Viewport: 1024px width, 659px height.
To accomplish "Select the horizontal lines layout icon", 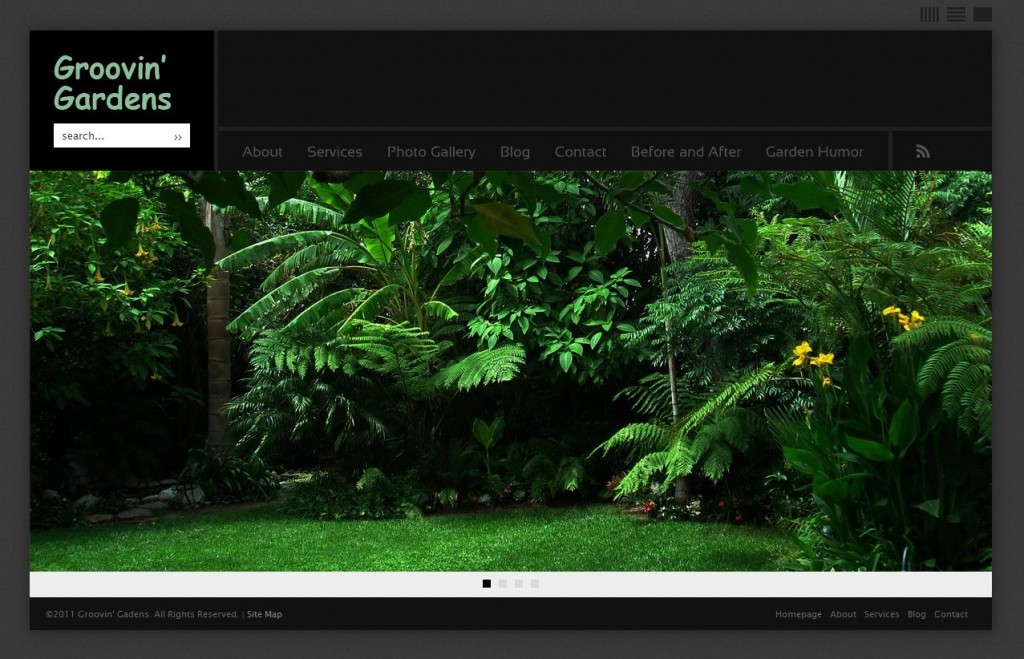I will pyautogui.click(x=956, y=14).
